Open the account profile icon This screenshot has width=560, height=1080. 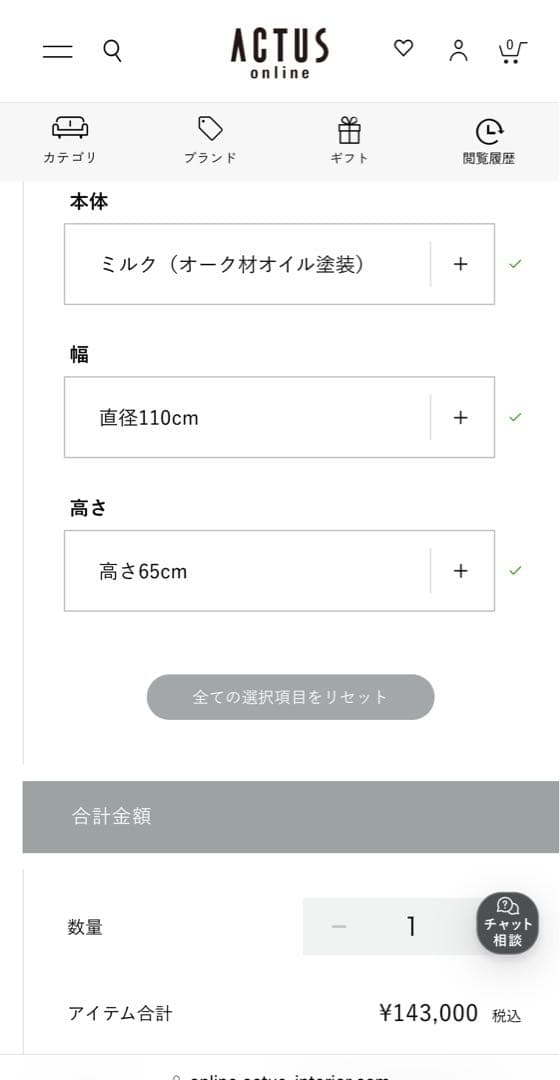click(458, 51)
